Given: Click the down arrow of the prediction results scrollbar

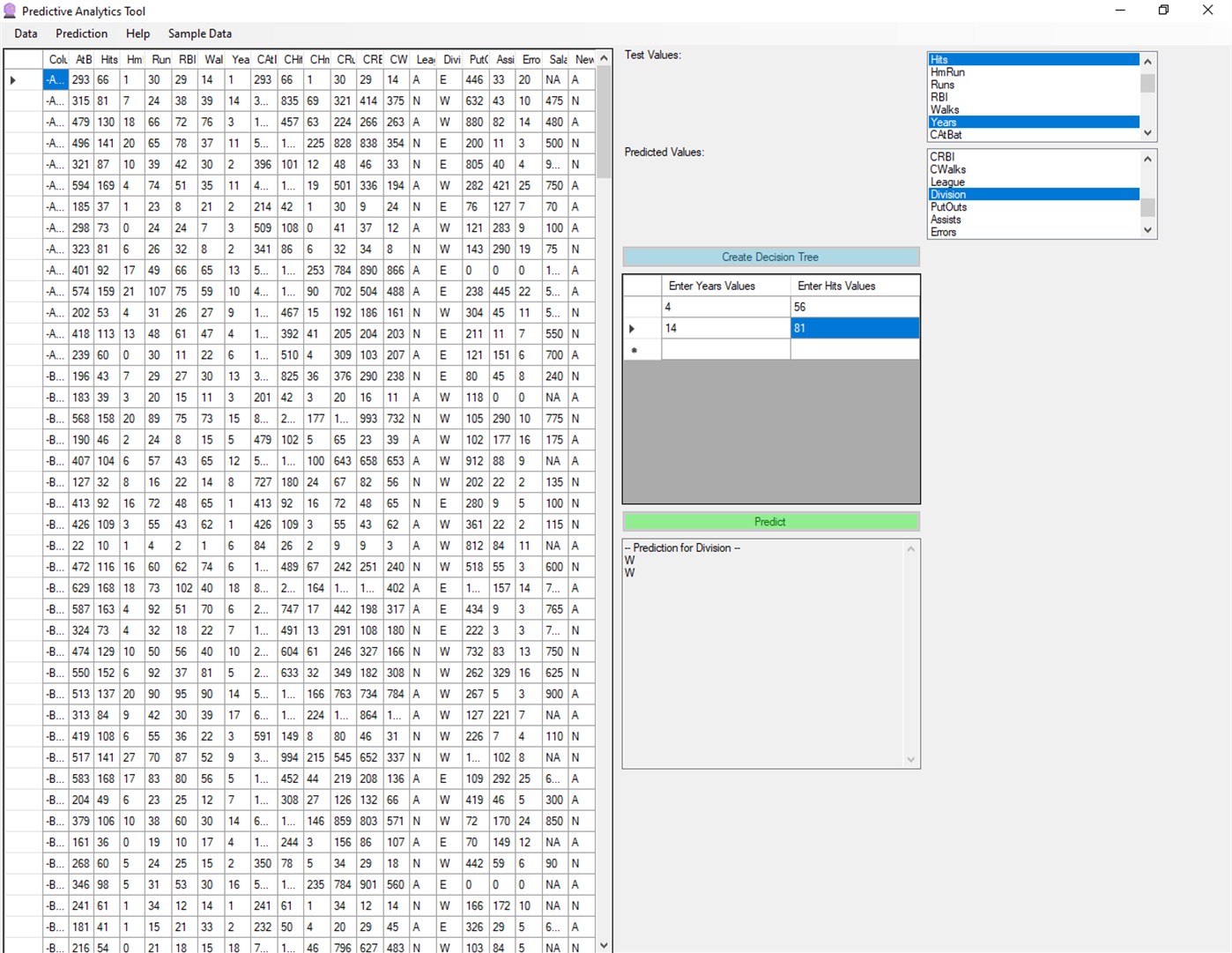Looking at the screenshot, I should point(910,759).
